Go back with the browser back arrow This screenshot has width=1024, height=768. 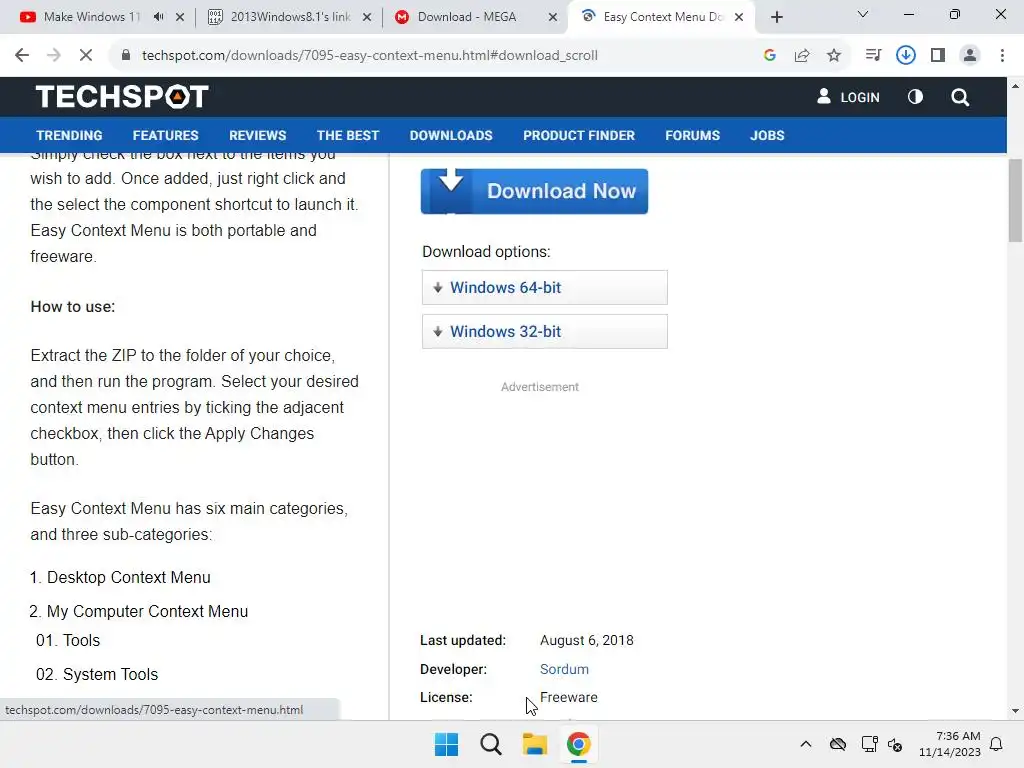22,56
